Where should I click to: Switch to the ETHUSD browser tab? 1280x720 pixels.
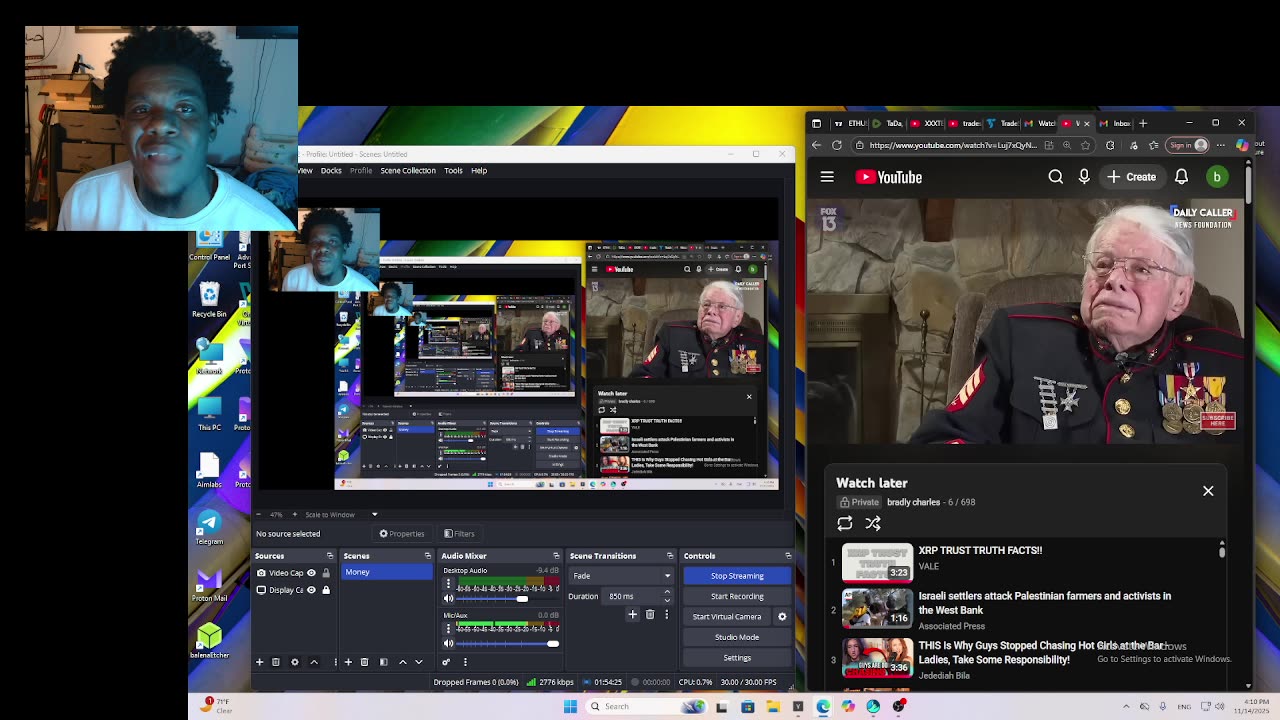pyautogui.click(x=850, y=123)
